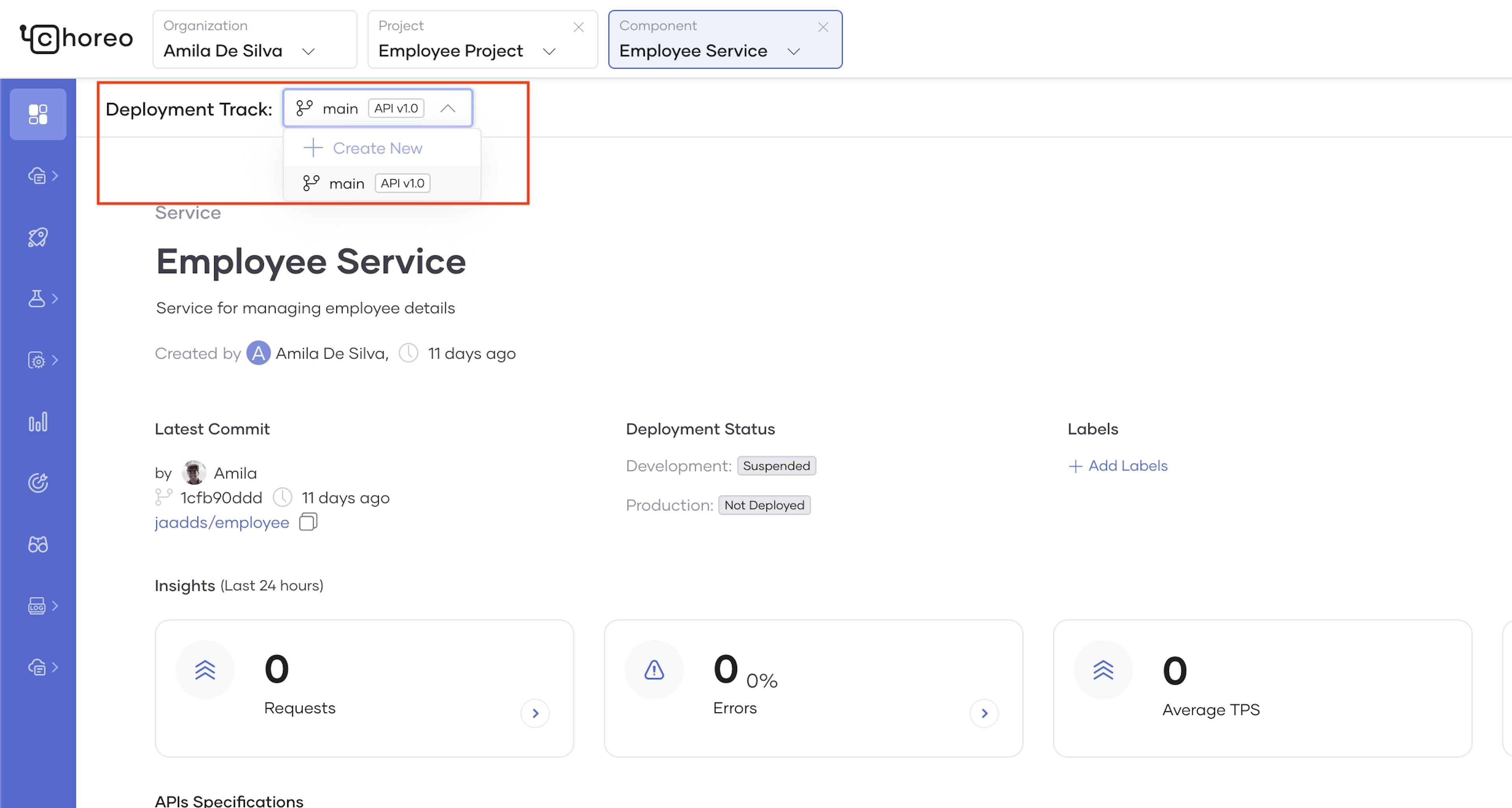Open the Overview dashboard sidebar icon
The height and width of the screenshot is (808, 1512).
click(38, 115)
